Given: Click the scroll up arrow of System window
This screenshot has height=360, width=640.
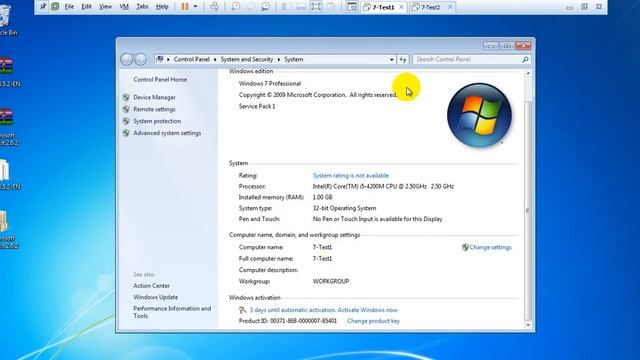Looking at the screenshot, I should [528, 73].
